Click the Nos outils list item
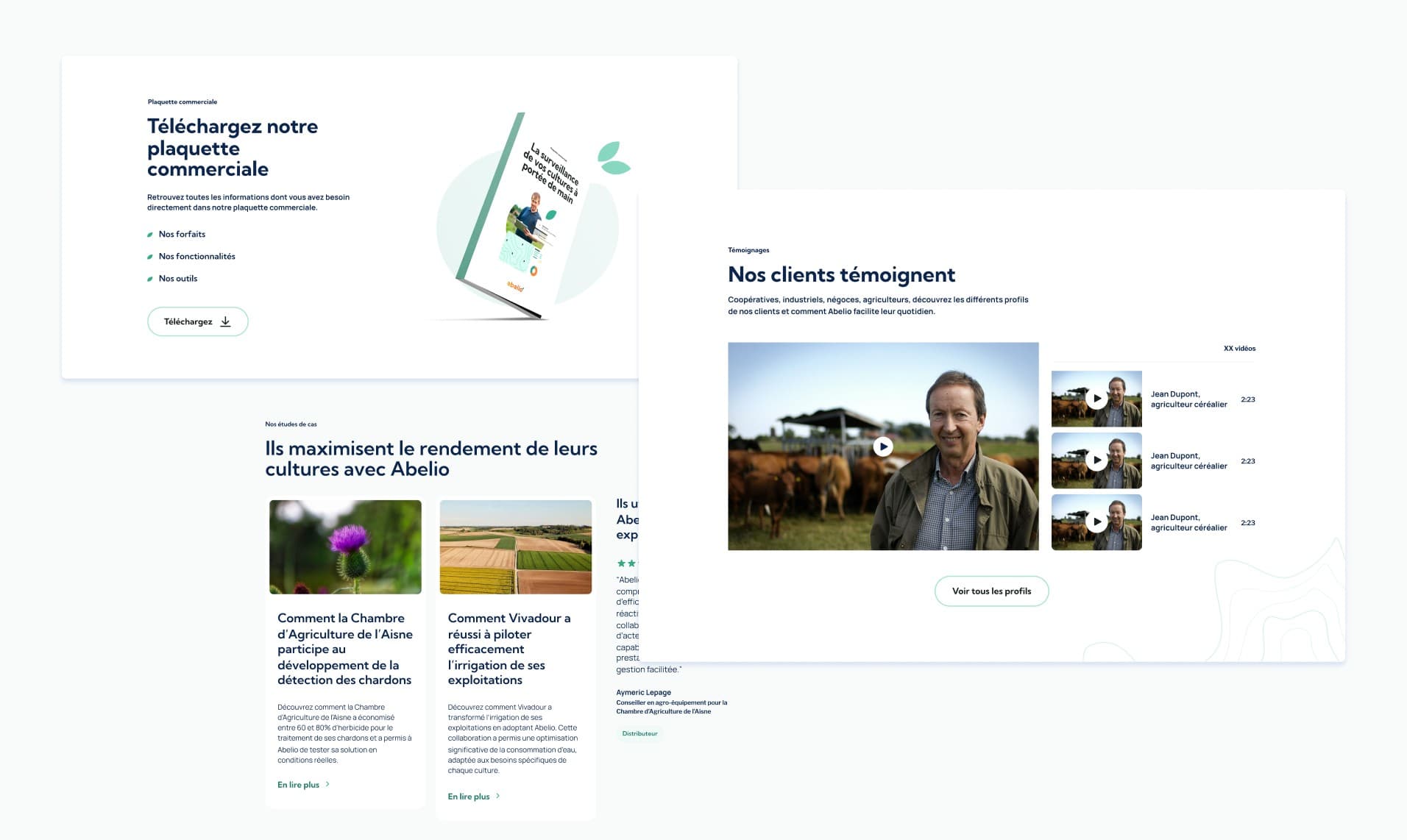The width and height of the screenshot is (1407, 840). 178,278
